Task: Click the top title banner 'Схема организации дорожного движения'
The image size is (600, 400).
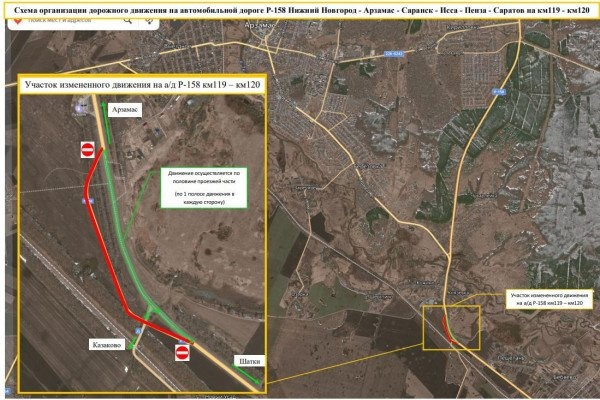Action: click(300, 8)
